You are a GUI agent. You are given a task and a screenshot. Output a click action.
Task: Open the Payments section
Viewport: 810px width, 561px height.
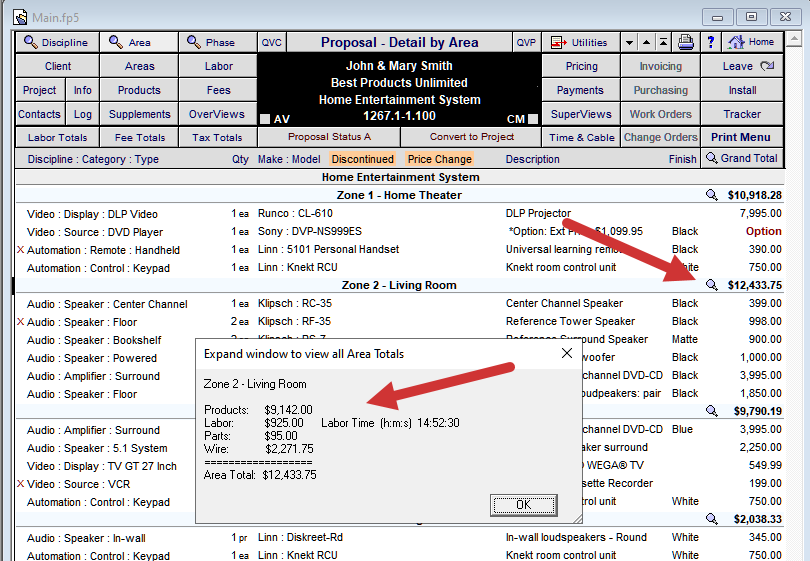pyautogui.click(x=581, y=90)
